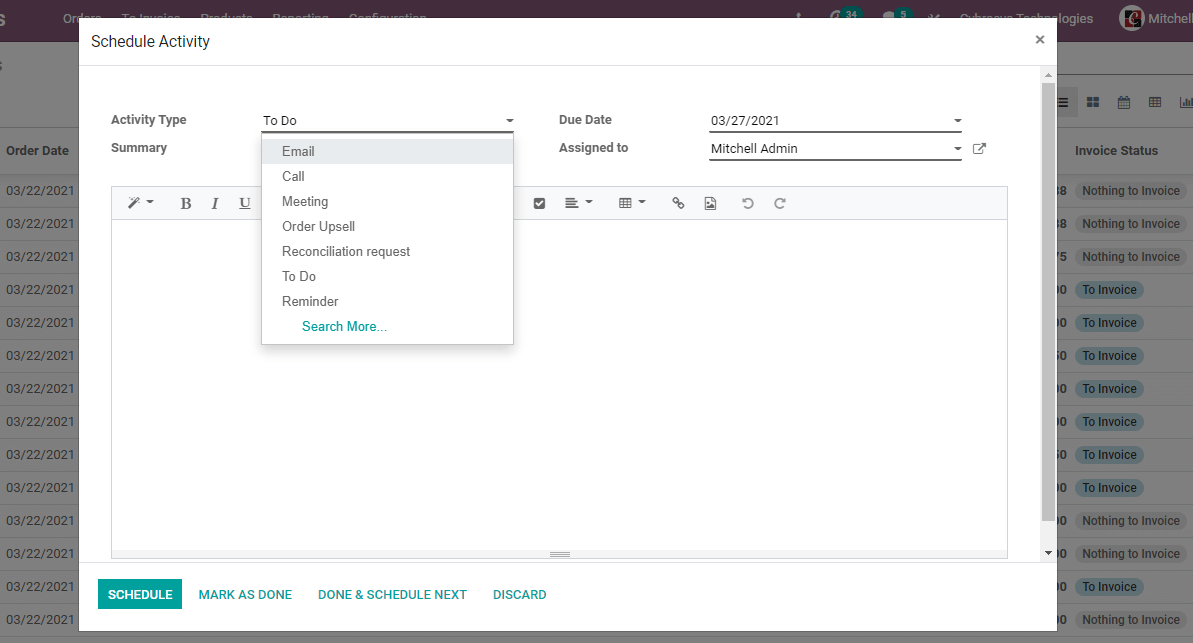
Task: Click Search More... in dropdown
Action: click(344, 326)
